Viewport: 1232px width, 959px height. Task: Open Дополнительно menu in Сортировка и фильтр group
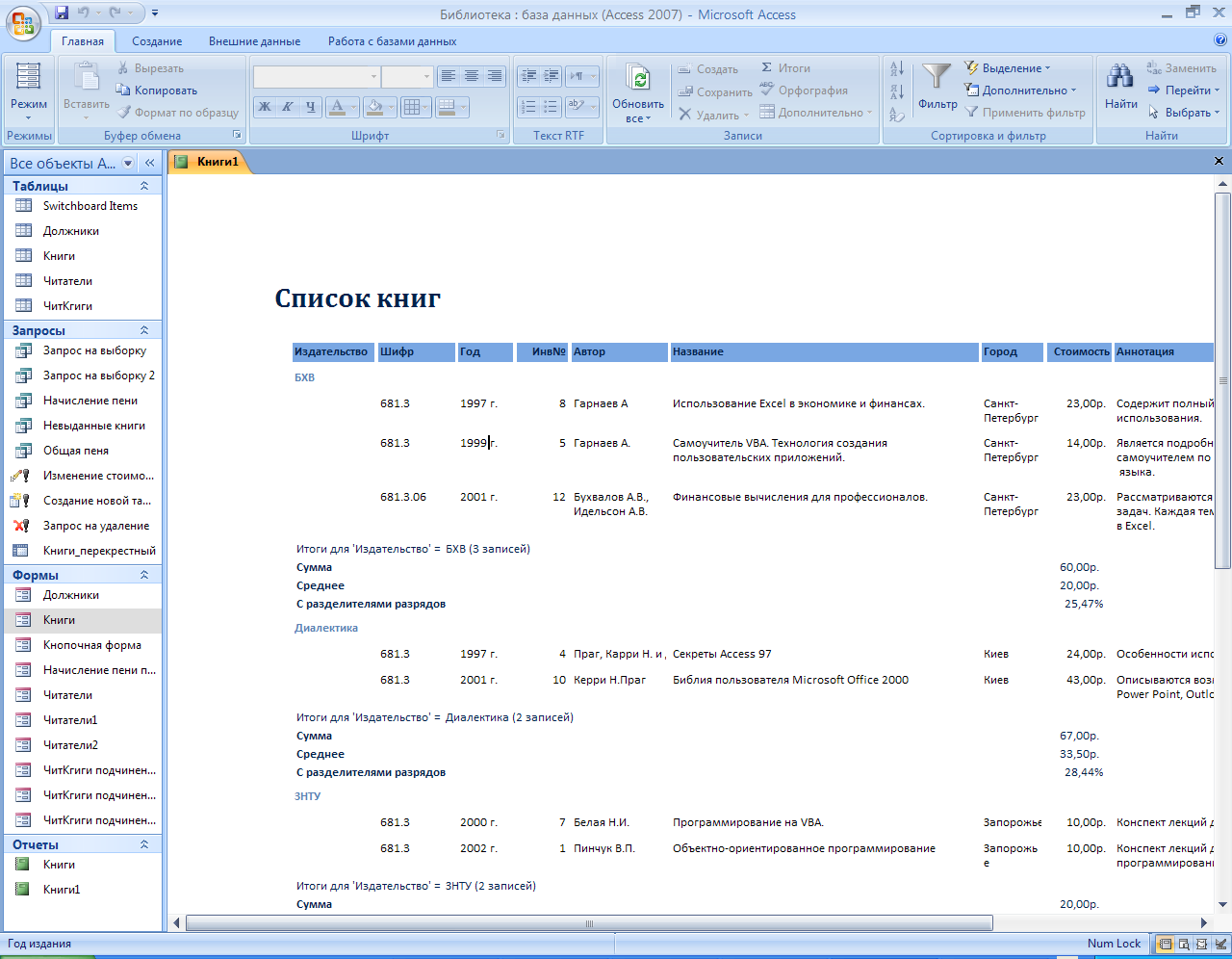[x=1020, y=91]
